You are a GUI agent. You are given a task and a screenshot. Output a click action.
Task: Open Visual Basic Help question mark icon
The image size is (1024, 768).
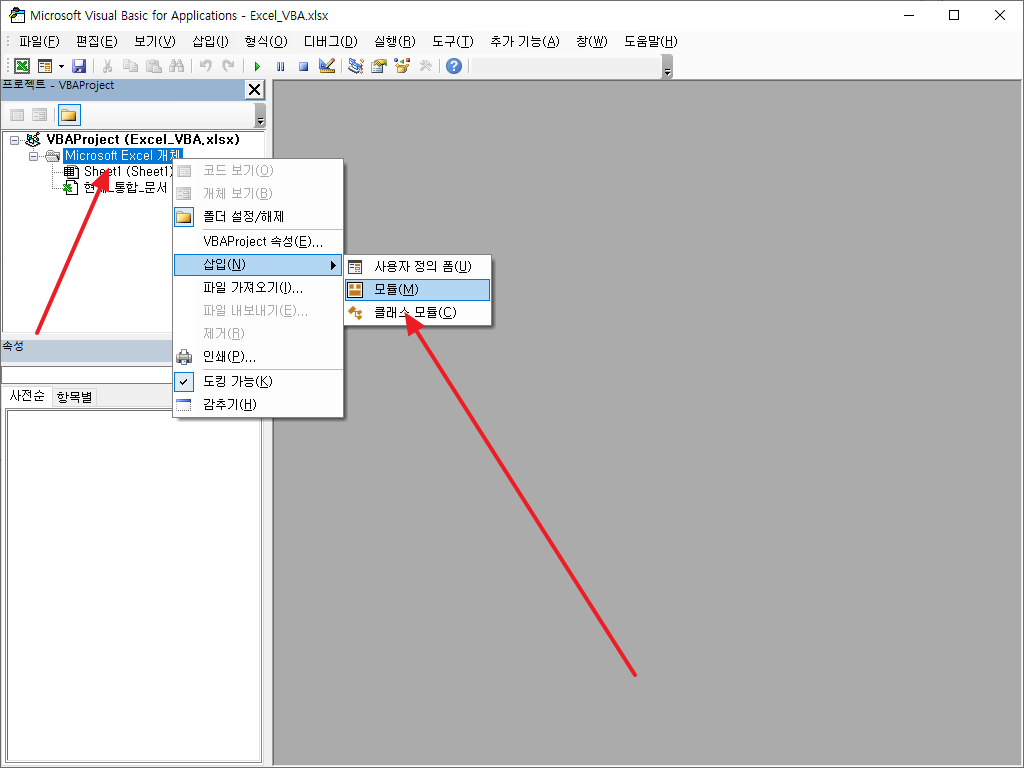click(454, 66)
